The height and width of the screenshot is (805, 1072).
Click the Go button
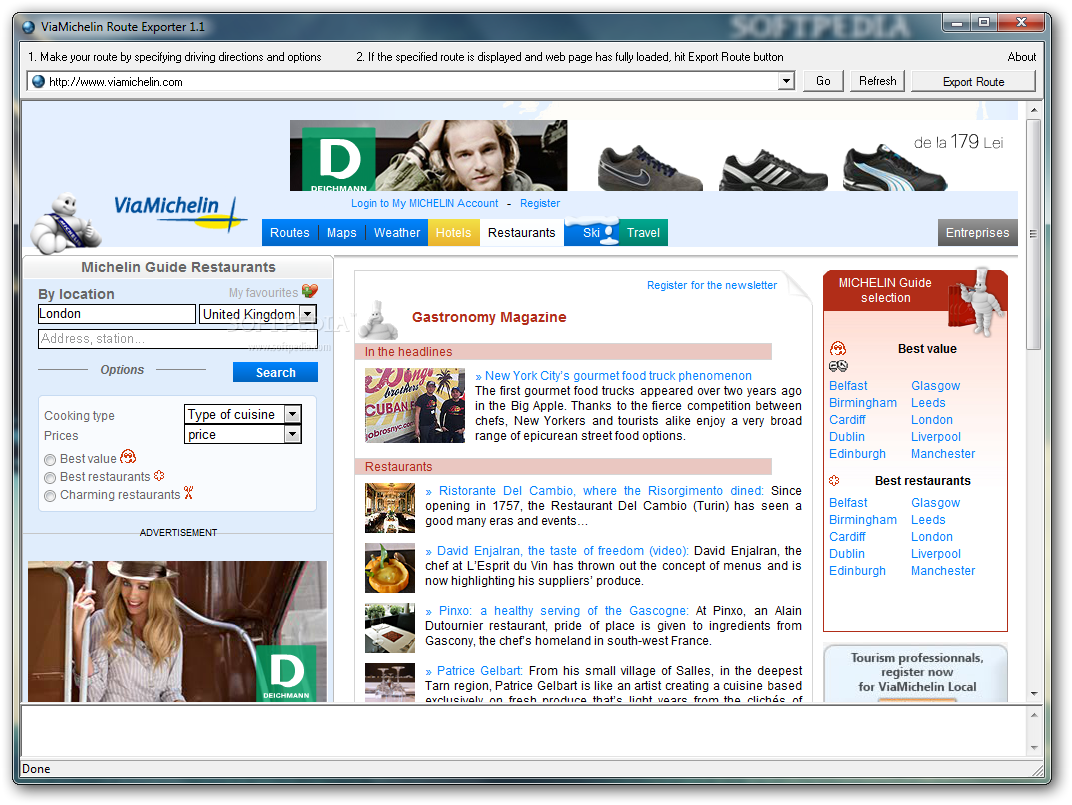(823, 81)
